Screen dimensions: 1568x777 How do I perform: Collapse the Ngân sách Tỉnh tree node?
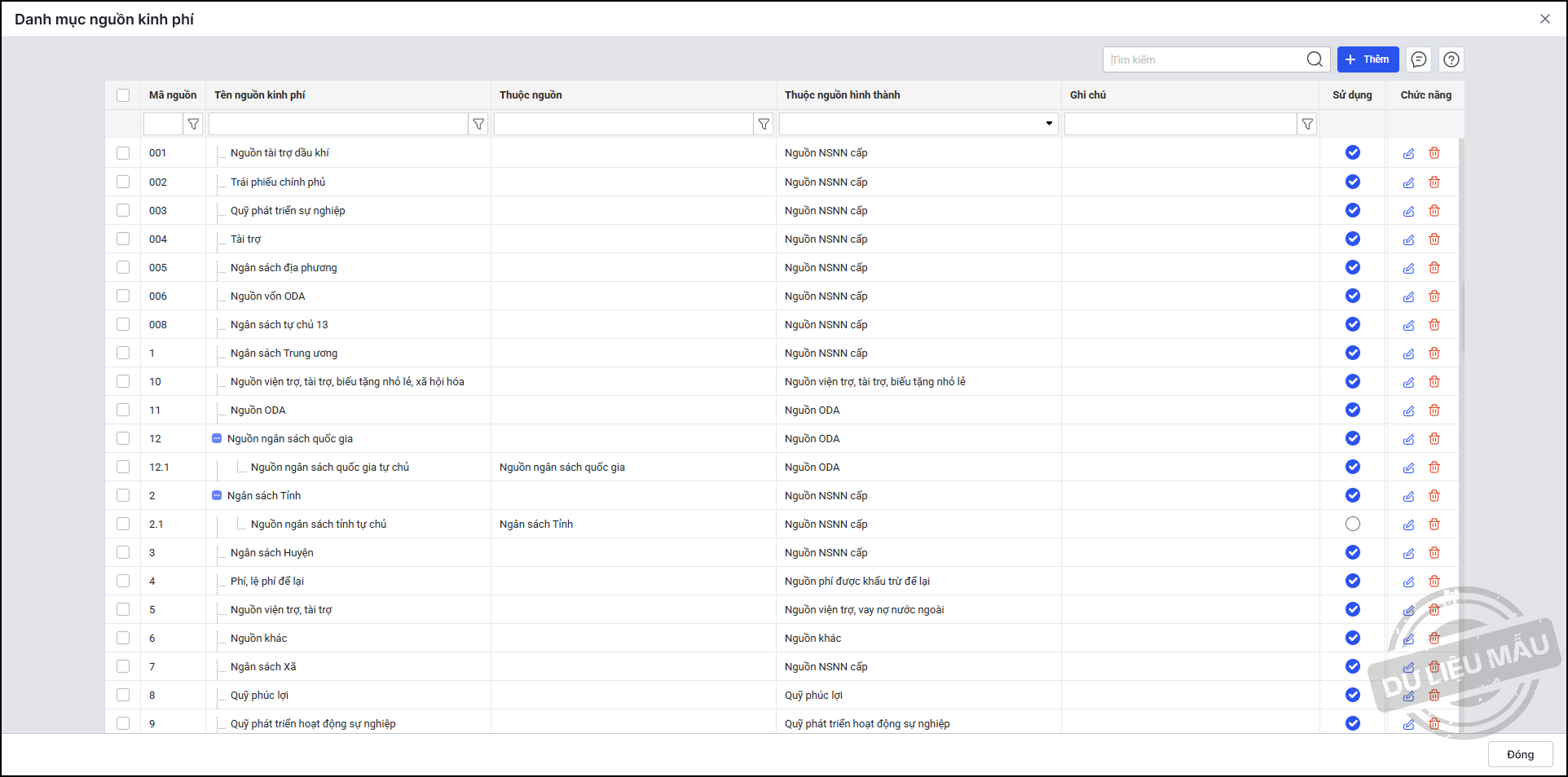(x=217, y=495)
